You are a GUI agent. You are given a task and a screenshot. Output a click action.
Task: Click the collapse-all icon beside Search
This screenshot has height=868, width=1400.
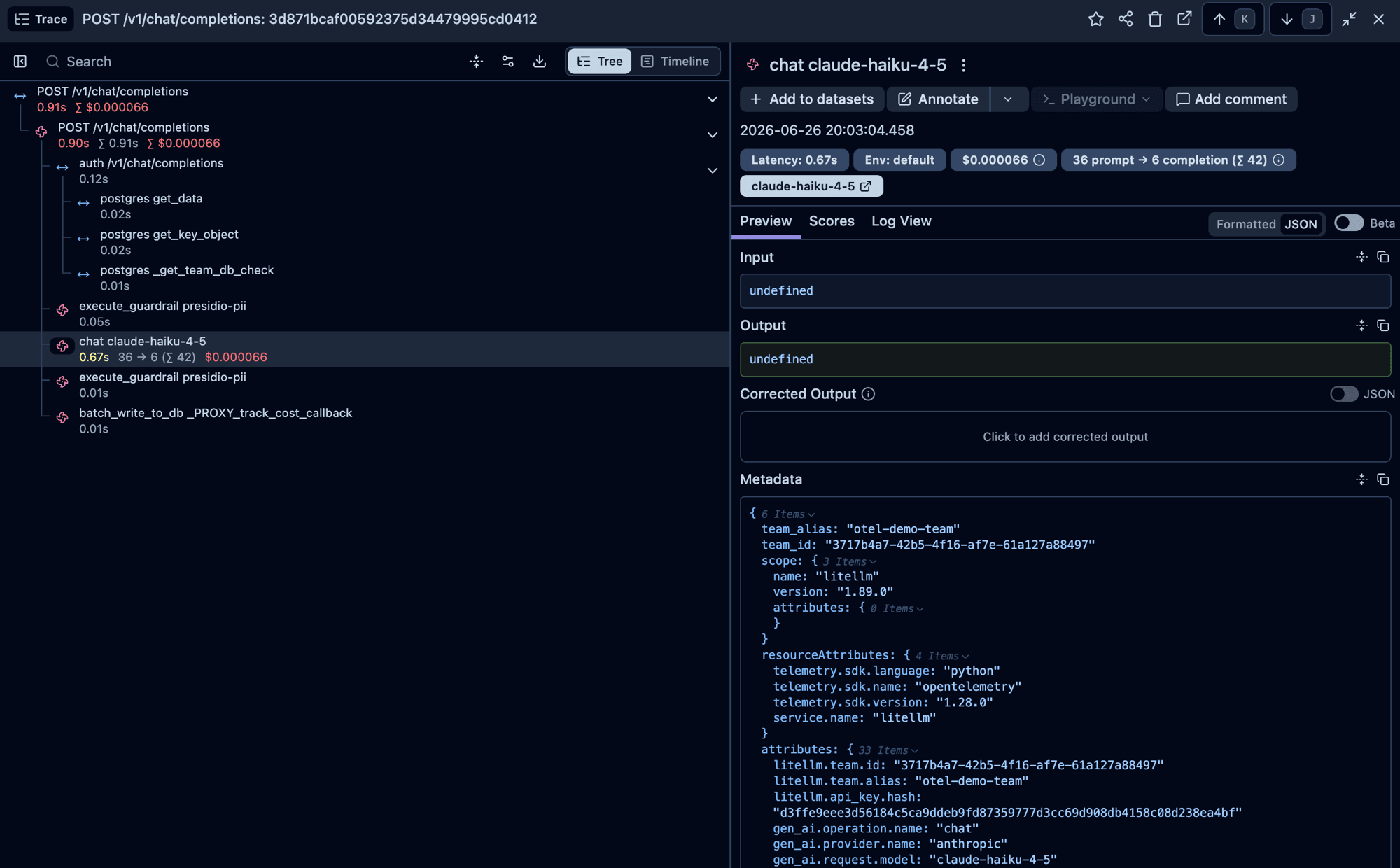click(x=476, y=62)
